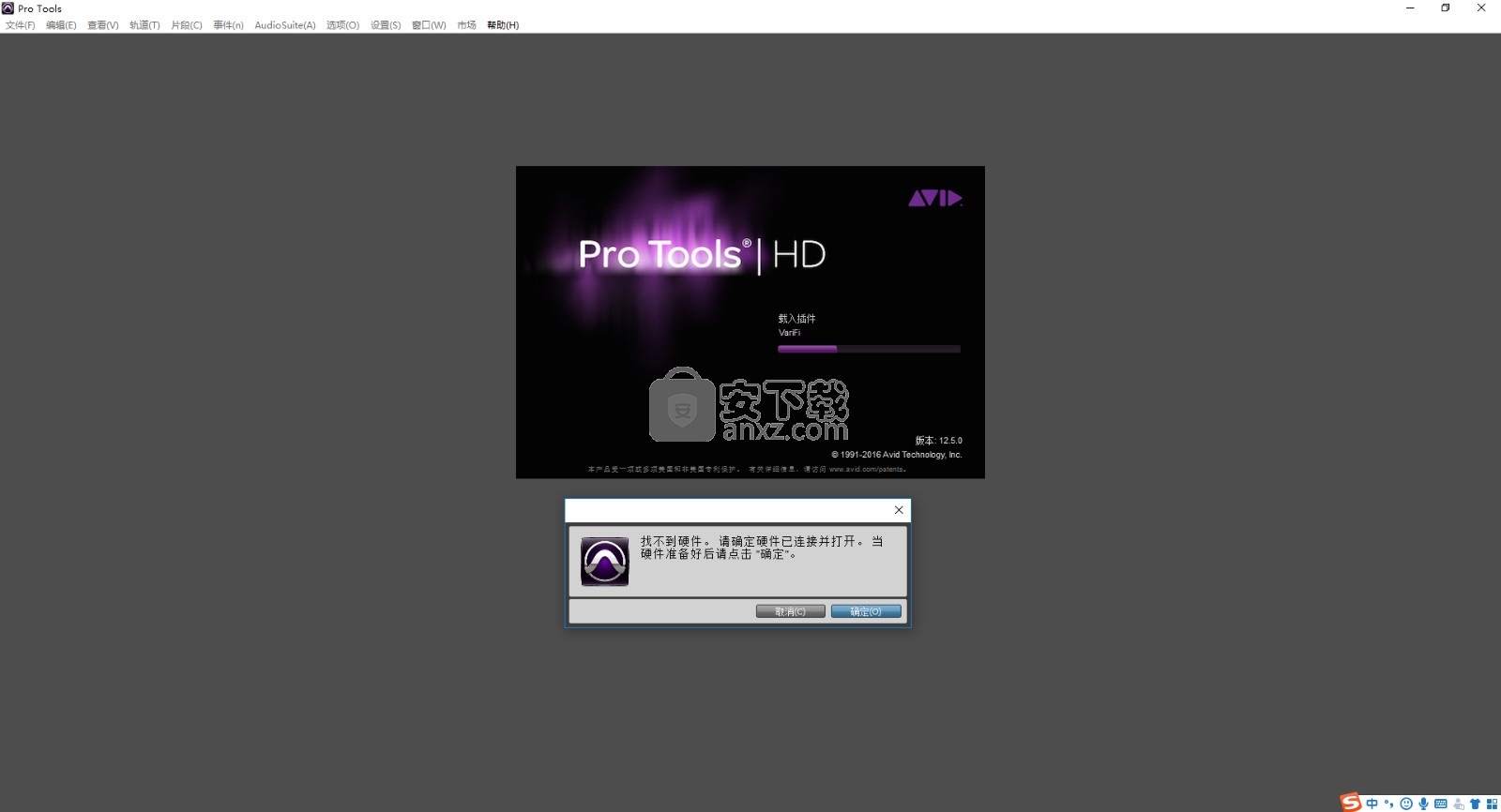The width and height of the screenshot is (1501, 812).
Task: Open the AudioSuite(A) menu
Action: coord(285,25)
